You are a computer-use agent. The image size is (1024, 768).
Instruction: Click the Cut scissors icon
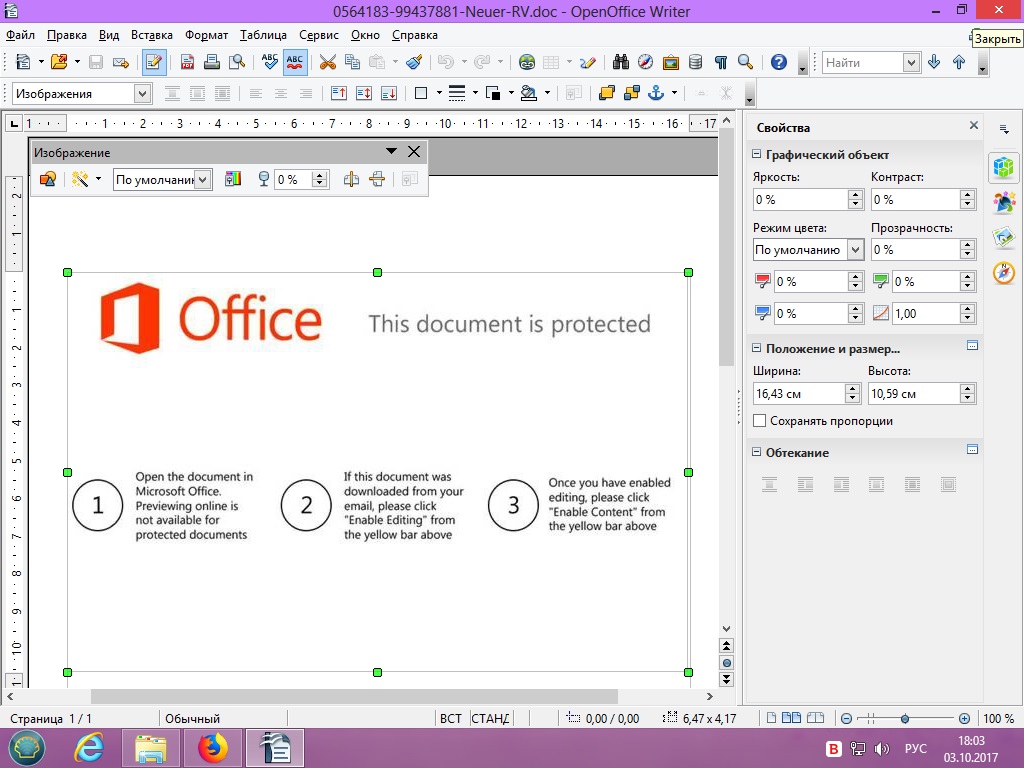coord(327,62)
